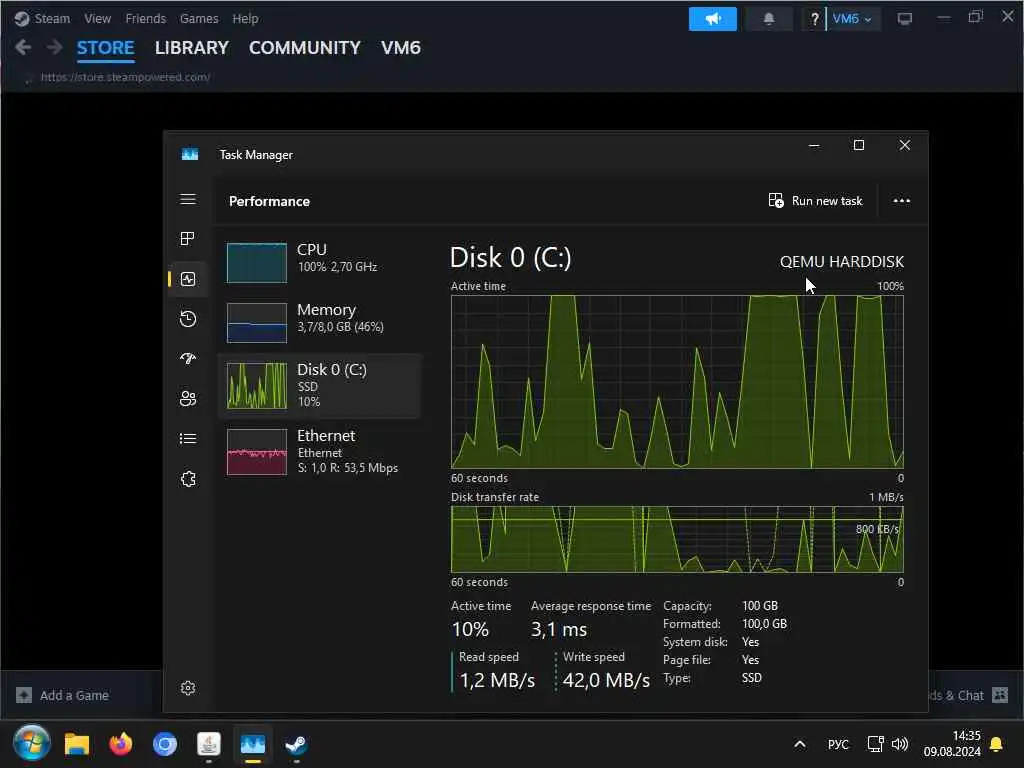Open the Processes page in Task Manager sidebar
The width and height of the screenshot is (1024, 768).
point(188,239)
